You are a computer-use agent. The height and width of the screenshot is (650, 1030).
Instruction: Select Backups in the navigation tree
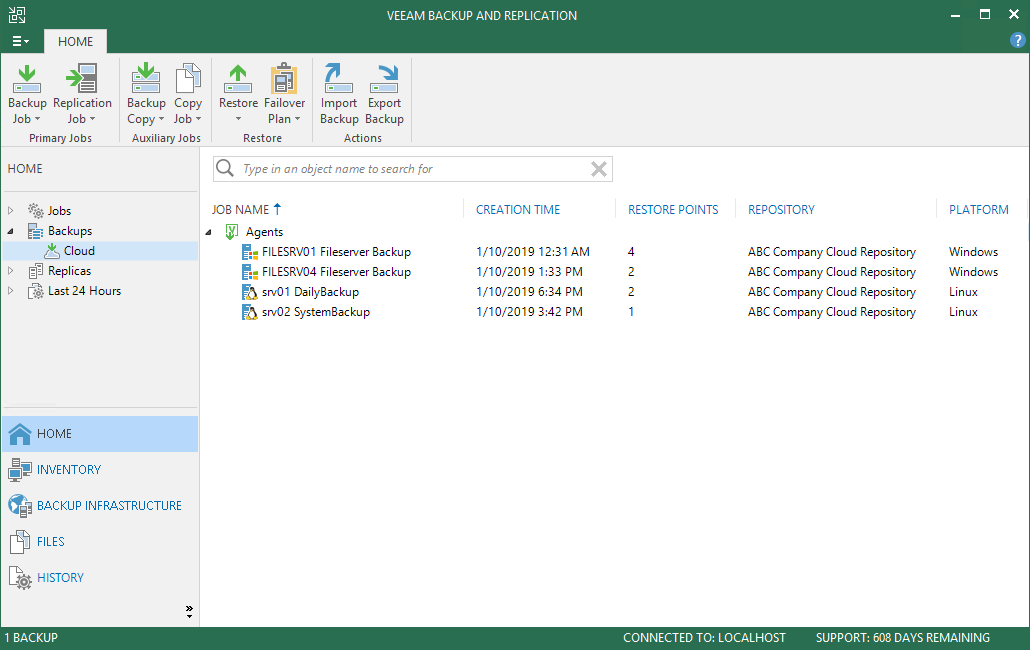pyautogui.click(x=70, y=231)
